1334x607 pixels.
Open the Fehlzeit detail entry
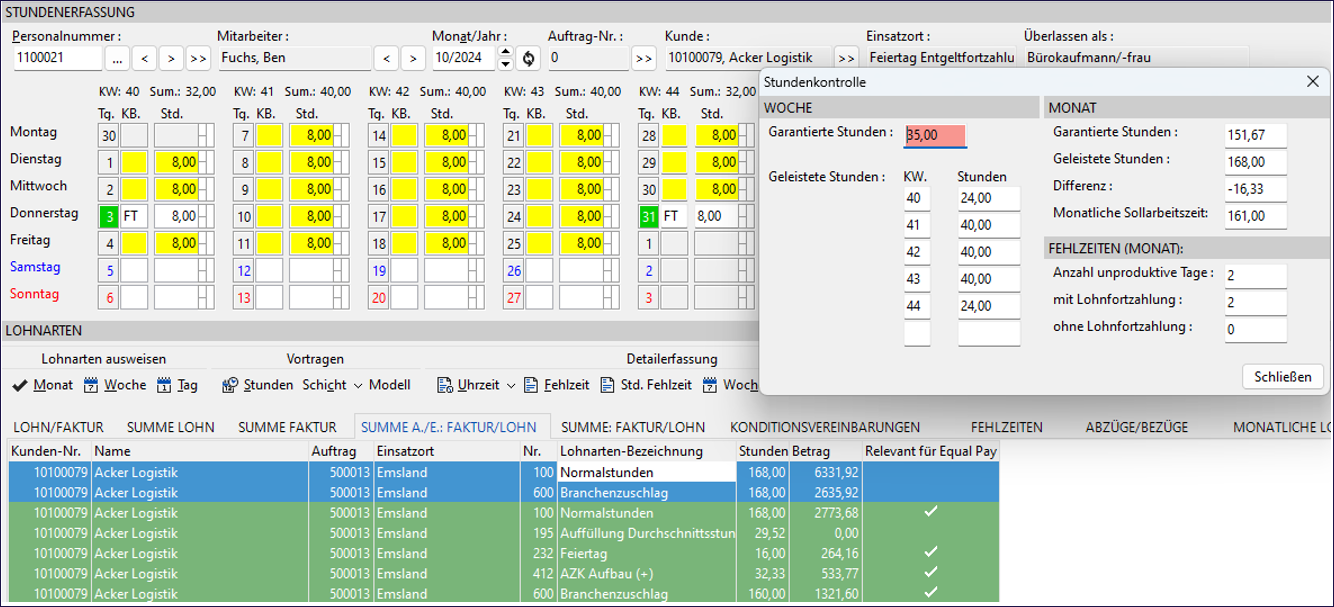(556, 385)
